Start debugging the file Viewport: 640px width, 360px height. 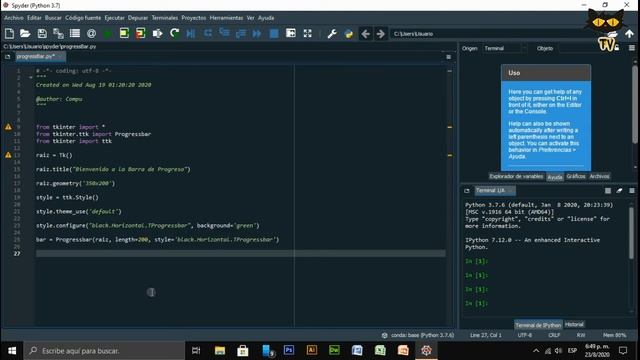[x=191, y=33]
